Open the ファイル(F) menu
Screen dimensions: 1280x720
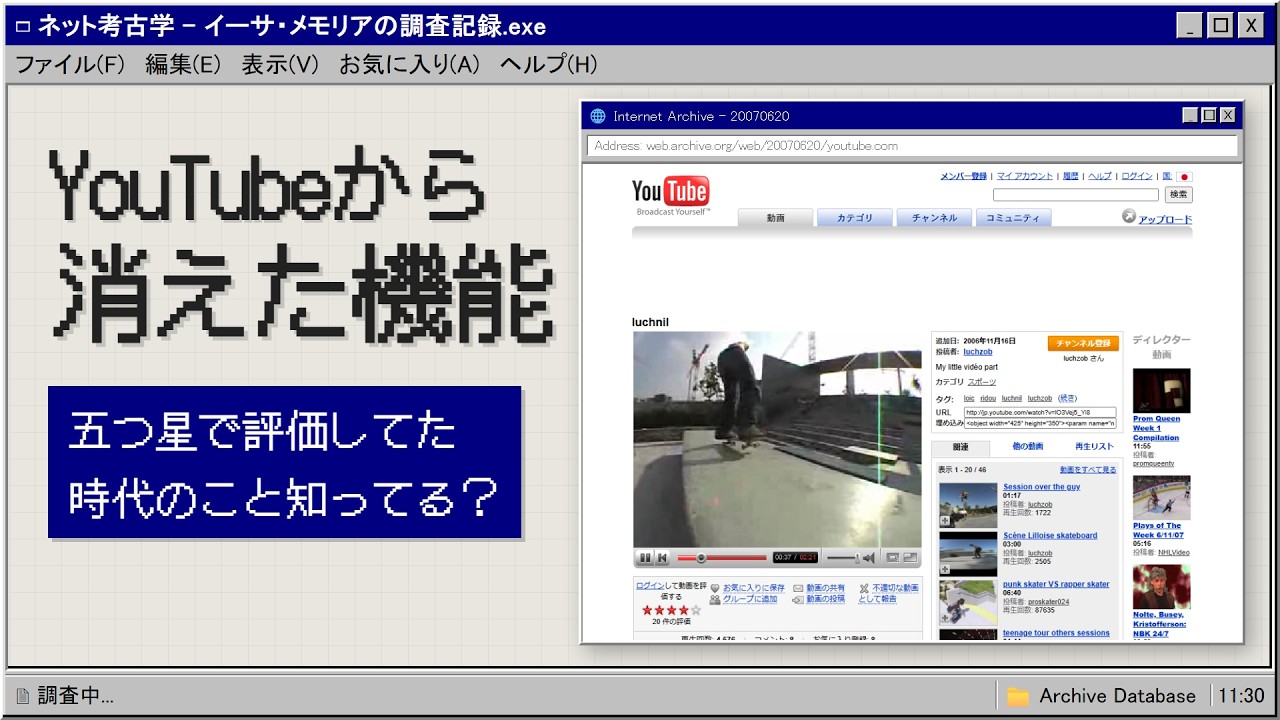[71, 65]
